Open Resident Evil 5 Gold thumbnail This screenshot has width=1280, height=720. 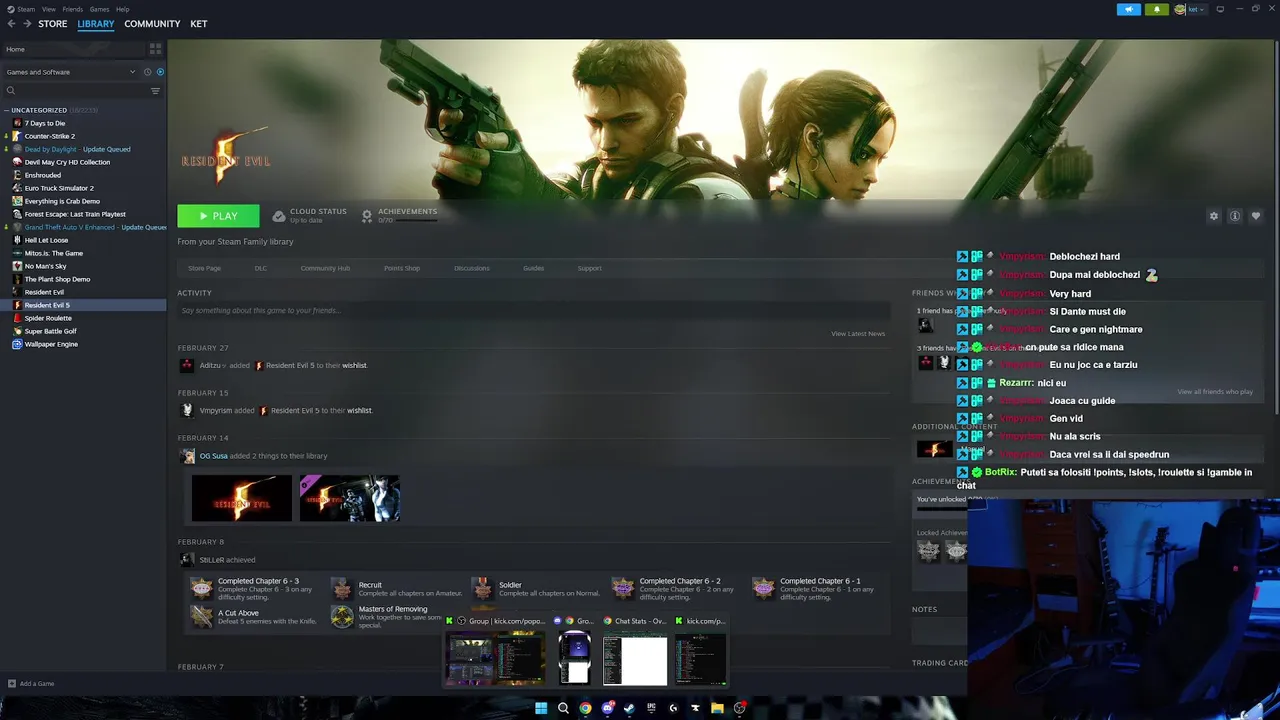click(x=349, y=498)
